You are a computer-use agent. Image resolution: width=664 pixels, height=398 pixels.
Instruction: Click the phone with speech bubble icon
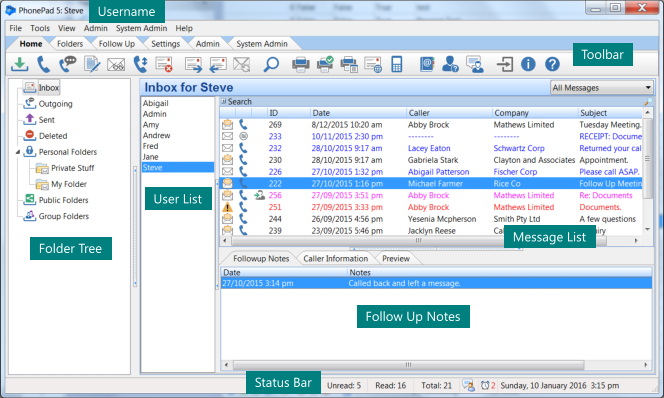68,64
